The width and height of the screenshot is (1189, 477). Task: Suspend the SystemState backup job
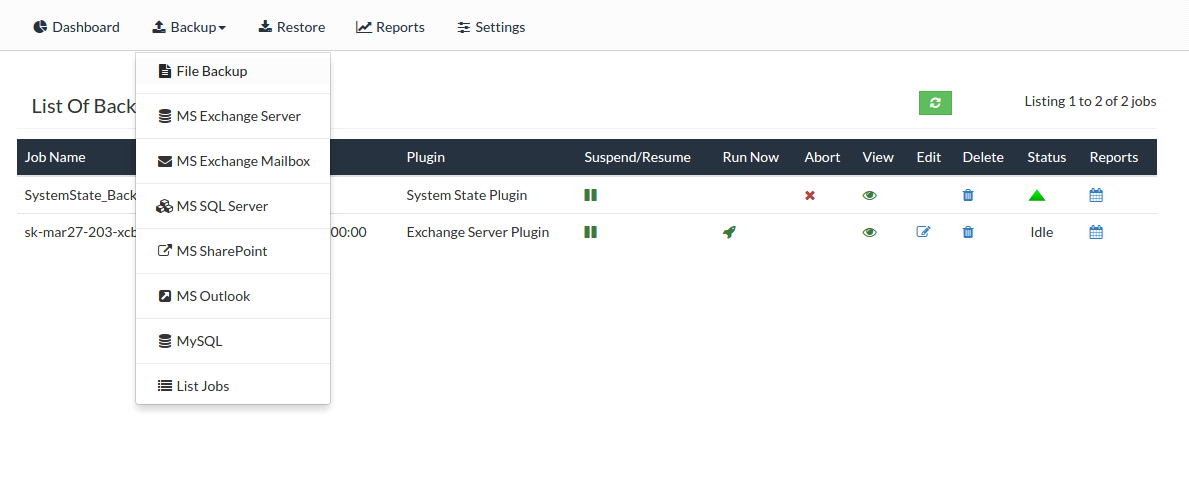click(591, 195)
